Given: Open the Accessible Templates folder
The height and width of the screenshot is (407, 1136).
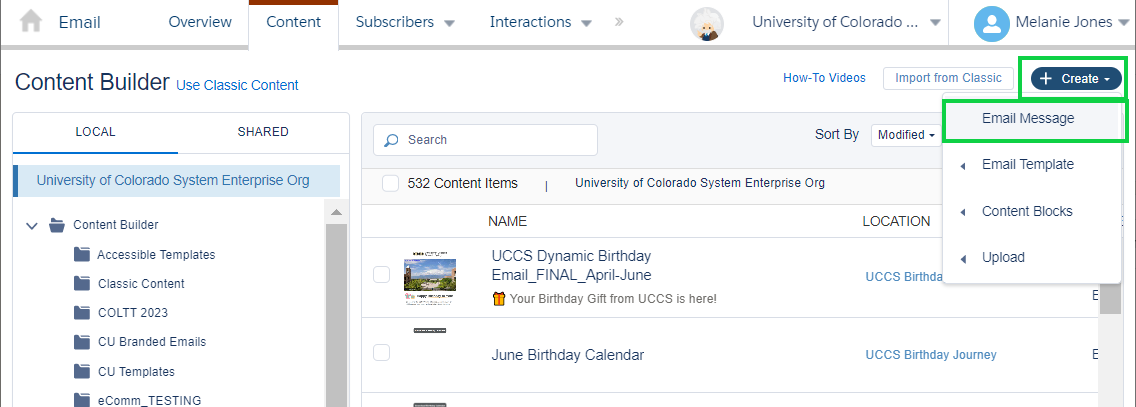Looking at the screenshot, I should [x=156, y=255].
